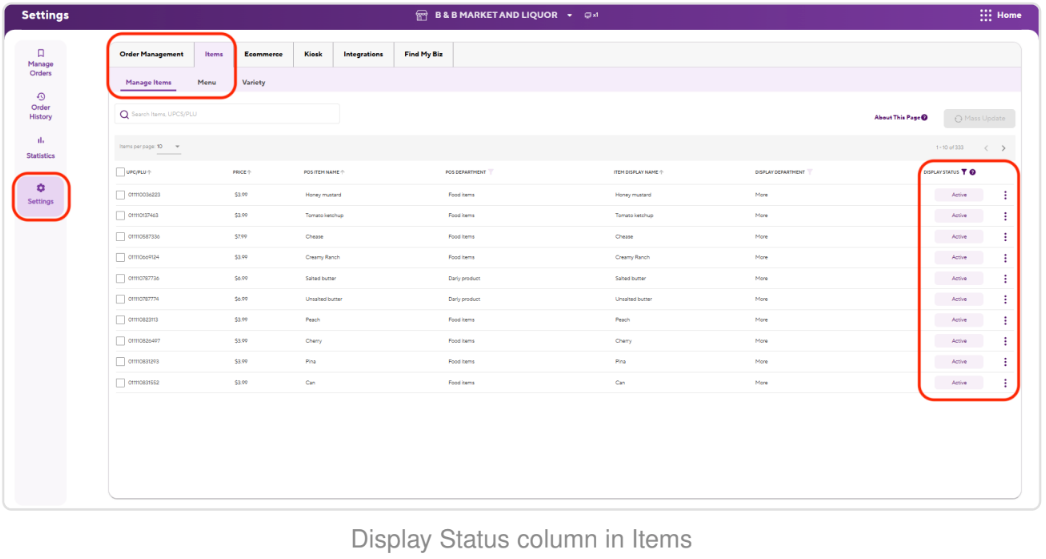Switch to the Items tab
The width and height of the screenshot is (1046, 559).
pos(213,54)
